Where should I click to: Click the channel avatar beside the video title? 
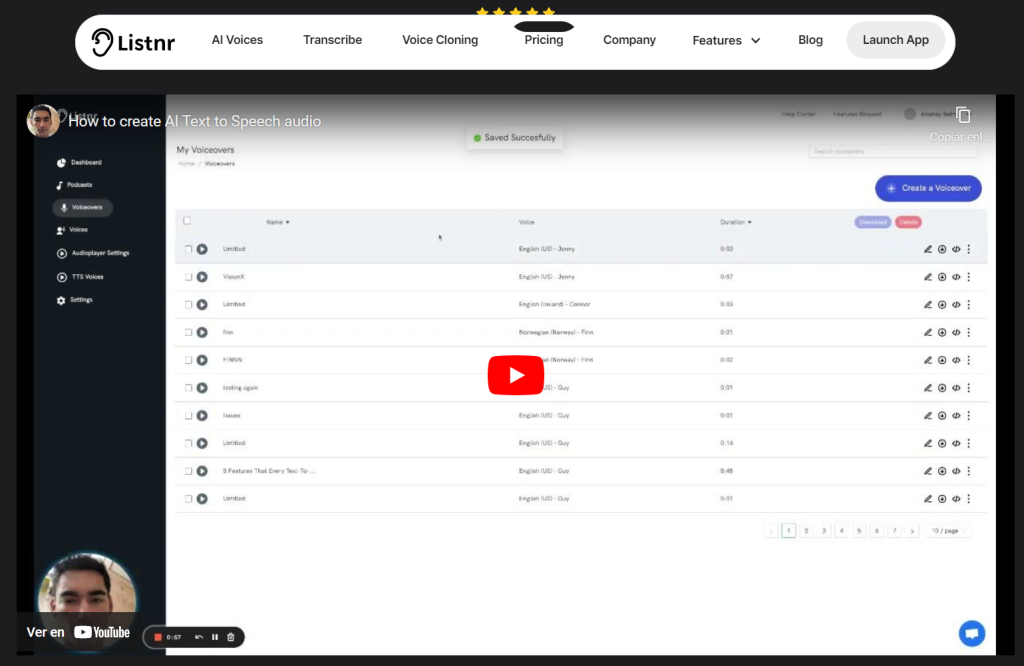[42, 121]
